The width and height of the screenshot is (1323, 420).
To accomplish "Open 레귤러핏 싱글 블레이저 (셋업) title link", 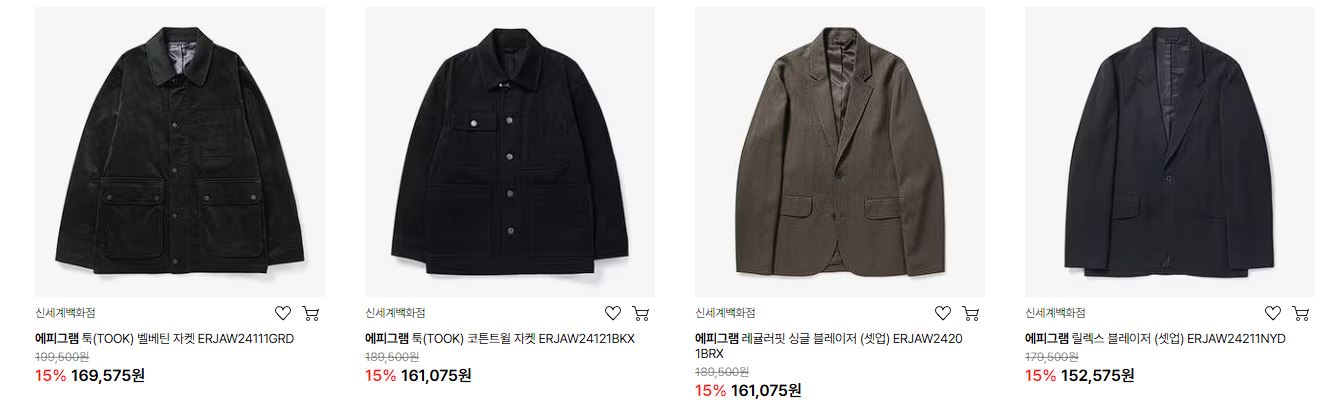I will [829, 346].
